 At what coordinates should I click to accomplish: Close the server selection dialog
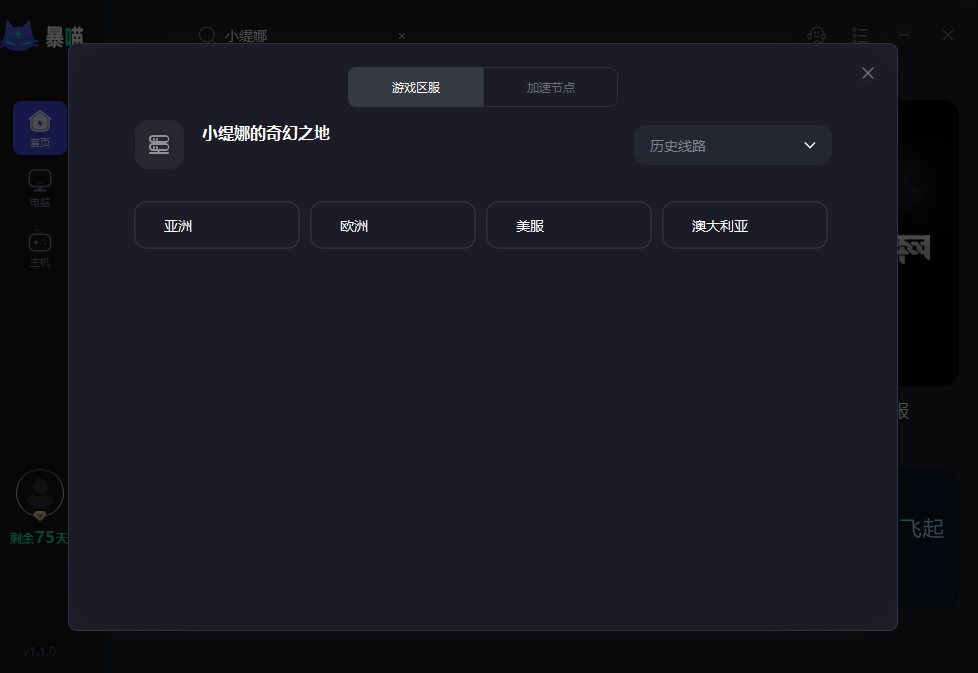(x=868, y=73)
